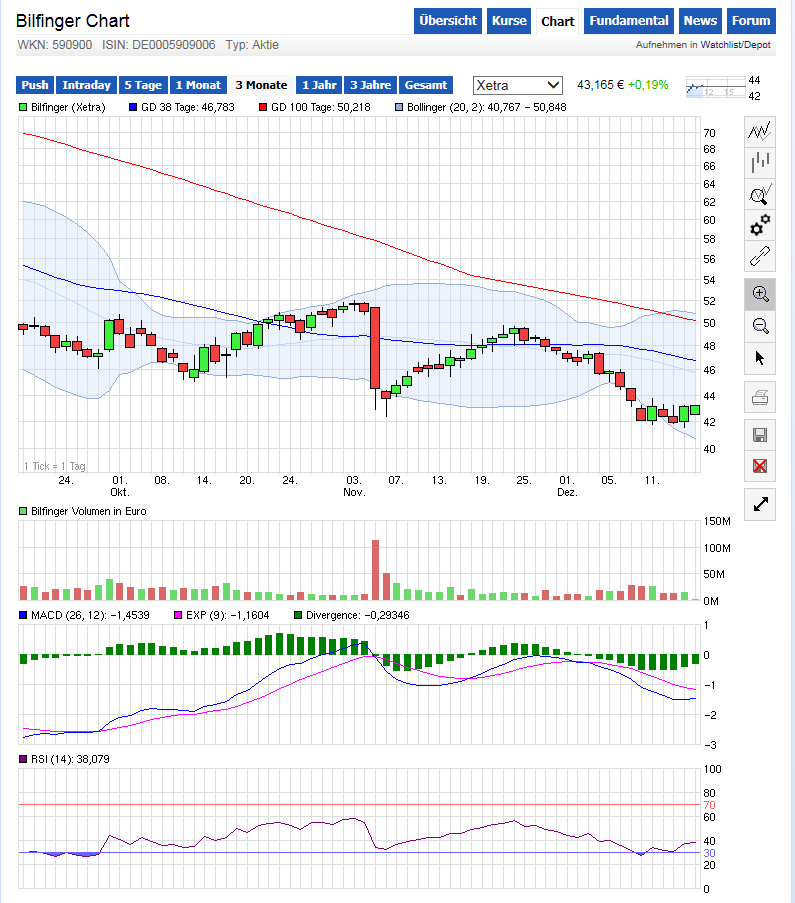Show the 5 Tage timeframe

(143, 85)
